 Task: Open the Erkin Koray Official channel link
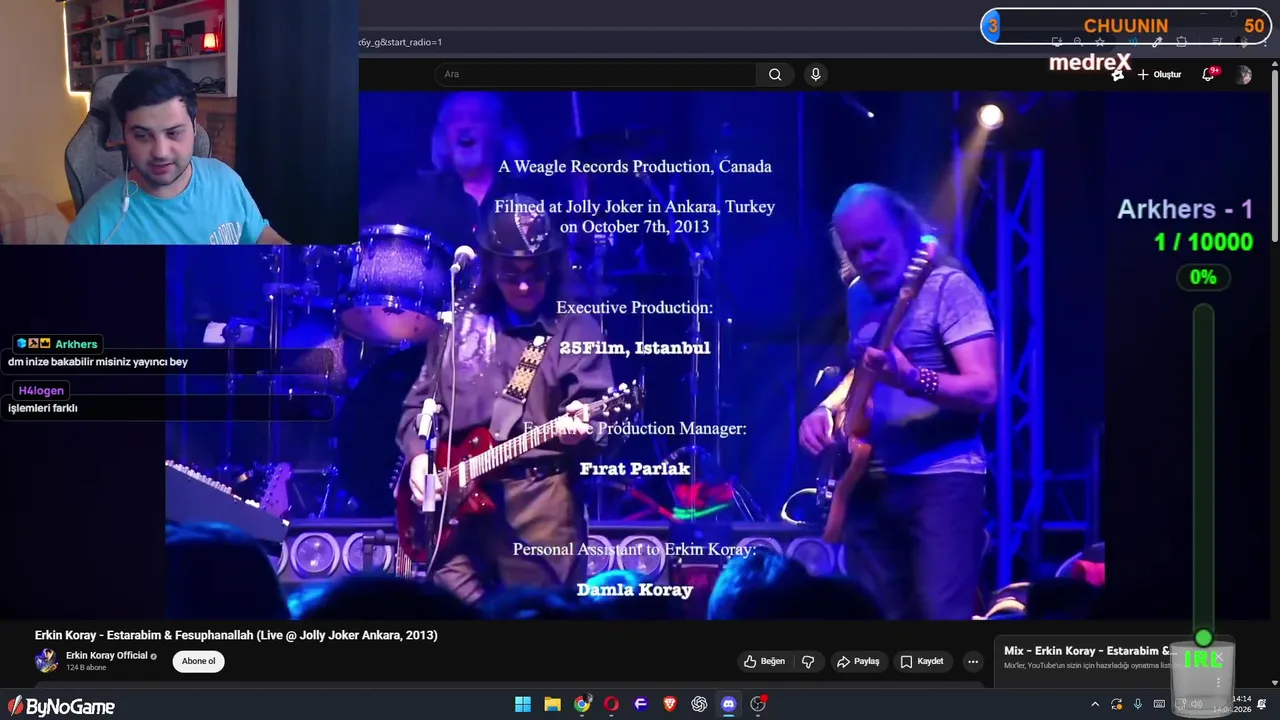click(x=107, y=655)
